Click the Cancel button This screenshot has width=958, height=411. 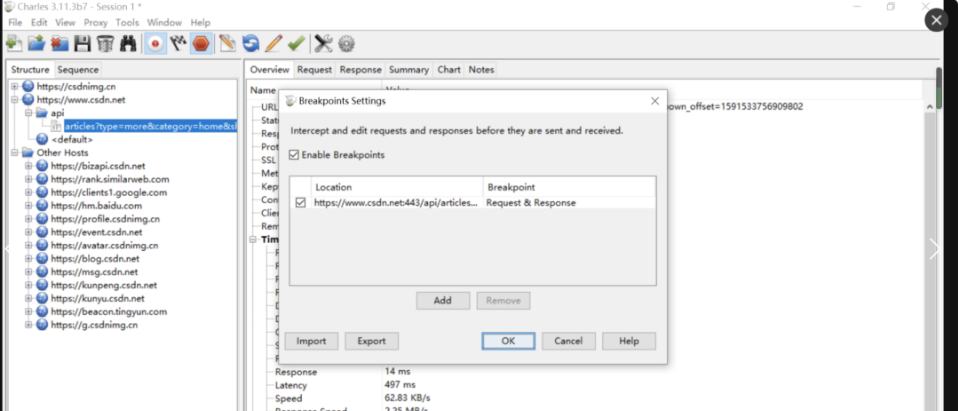568,341
